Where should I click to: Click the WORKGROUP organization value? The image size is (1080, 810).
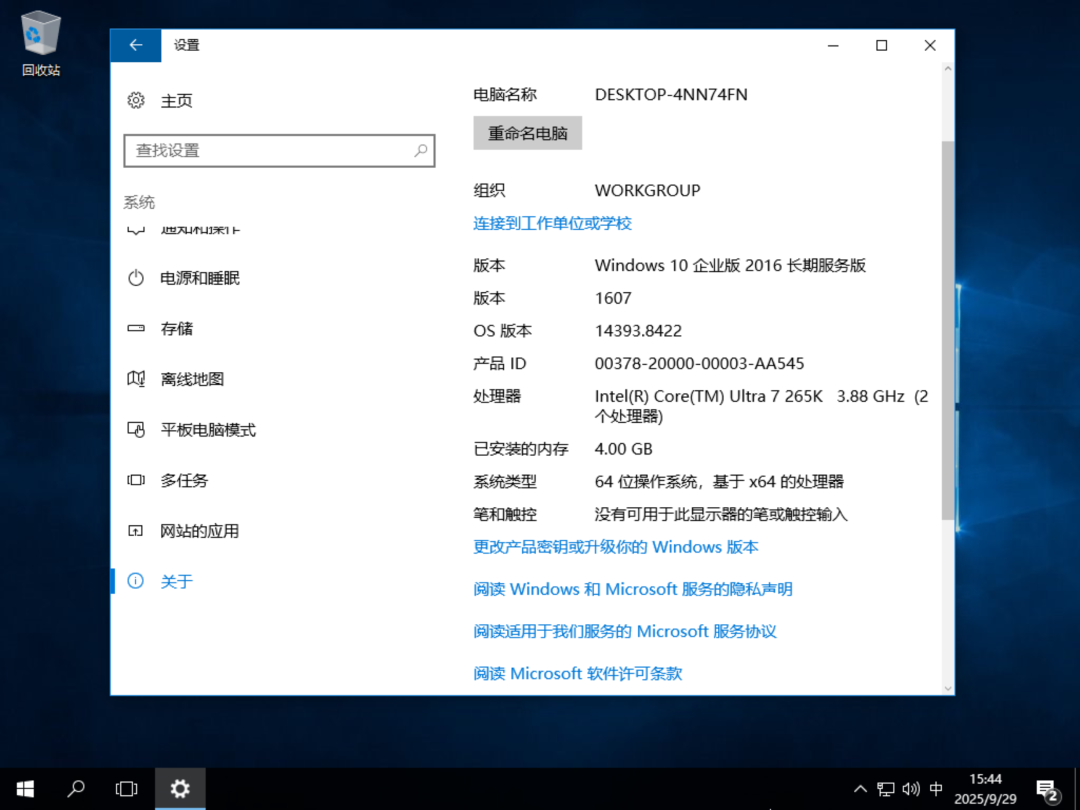[647, 190]
